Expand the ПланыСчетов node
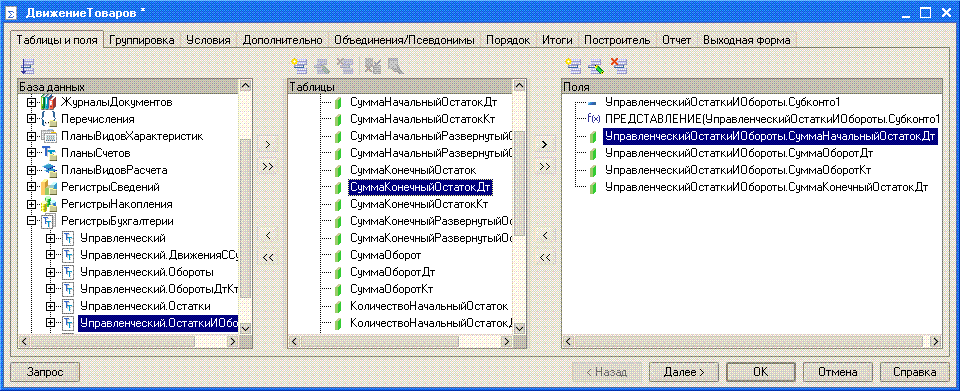 pos(31,153)
